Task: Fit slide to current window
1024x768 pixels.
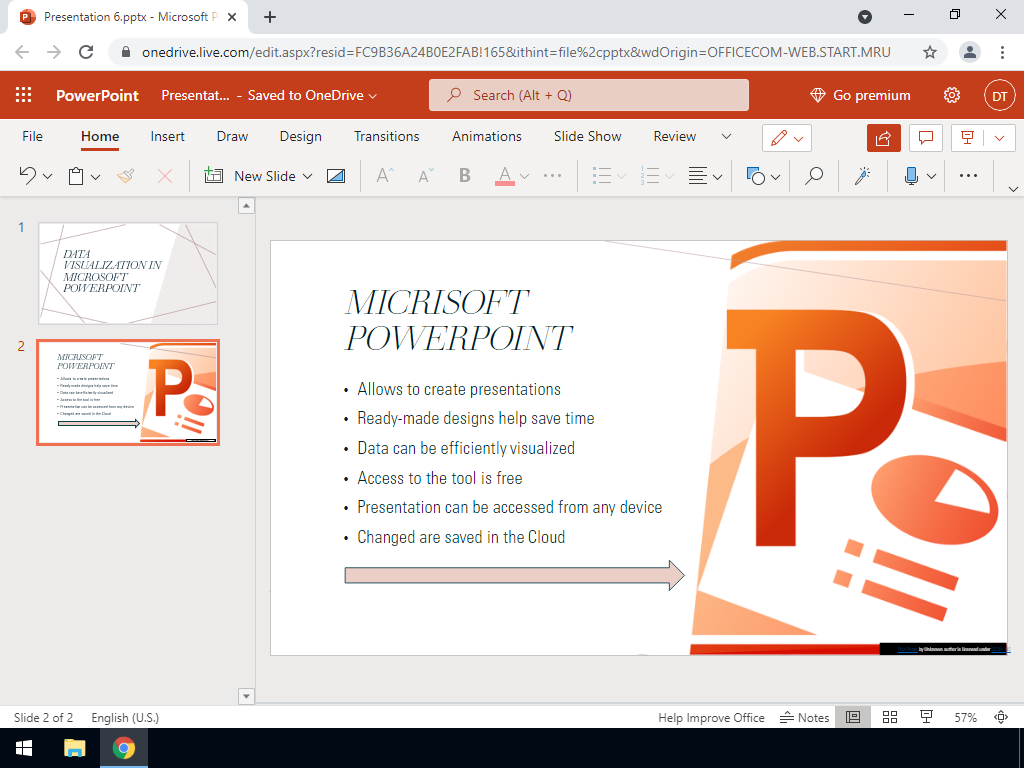Action: pos(1001,717)
